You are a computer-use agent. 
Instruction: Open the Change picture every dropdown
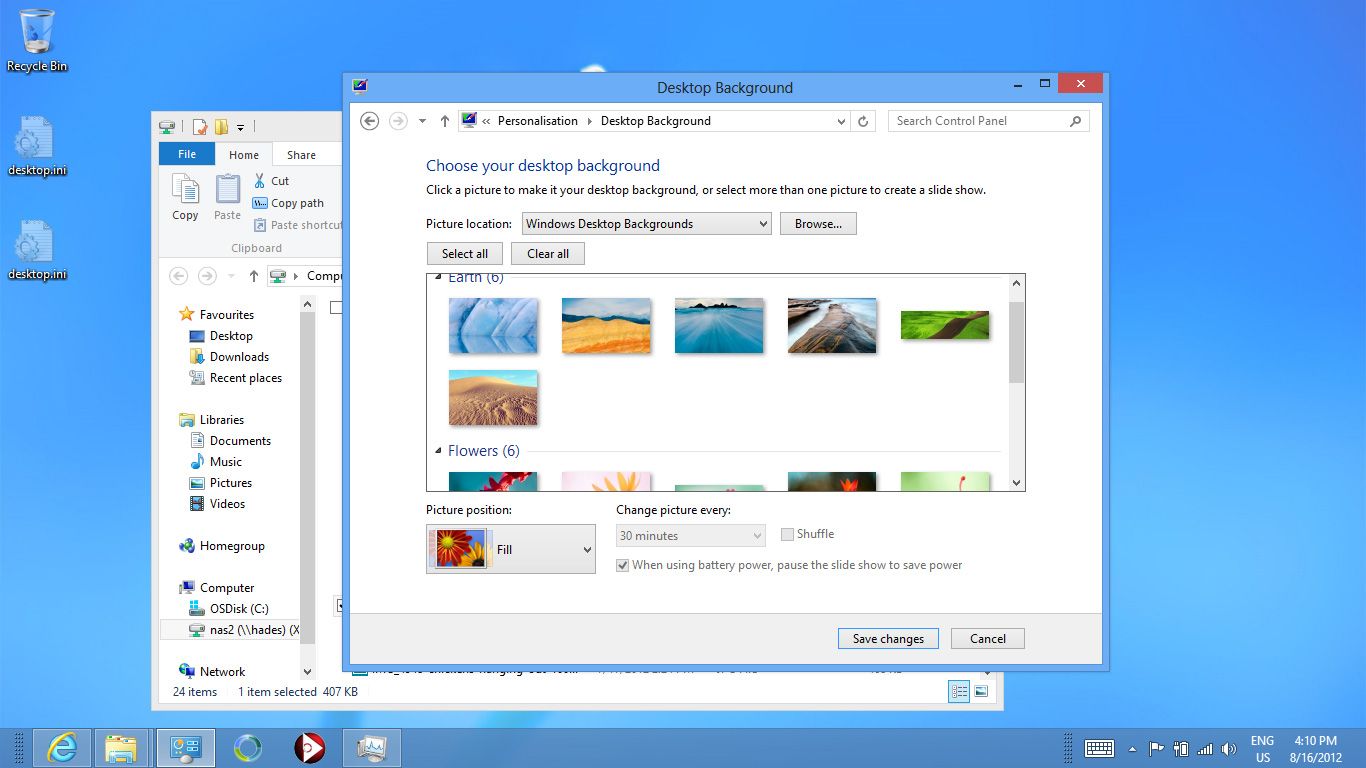pyautogui.click(x=690, y=535)
